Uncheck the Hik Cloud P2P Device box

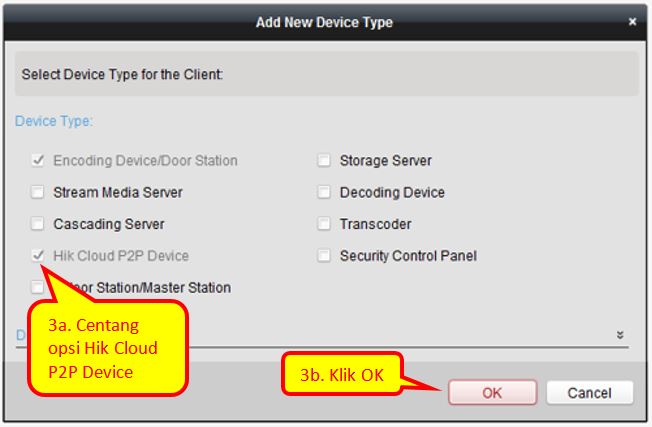click(x=38, y=256)
